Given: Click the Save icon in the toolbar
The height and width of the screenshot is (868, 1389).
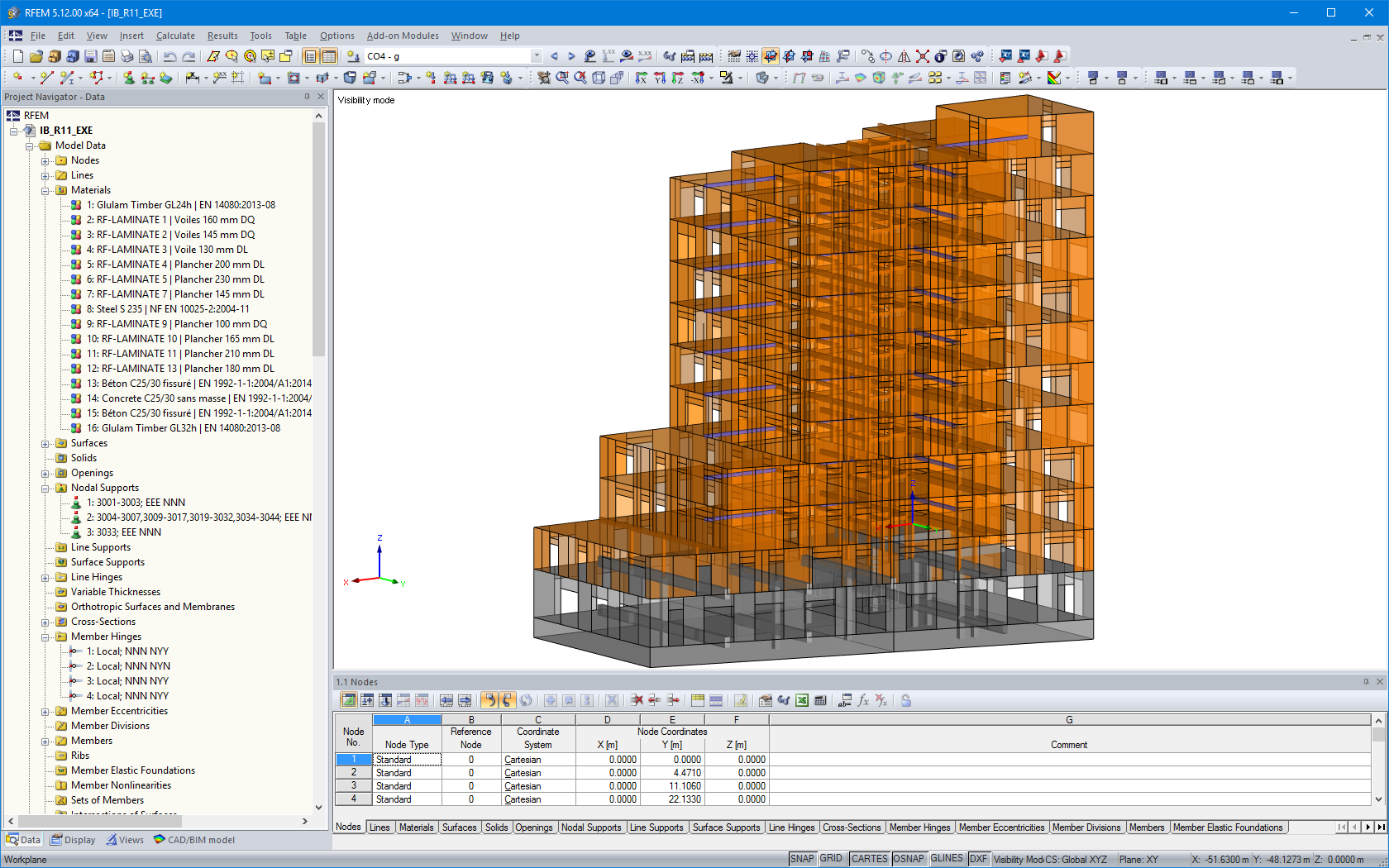Looking at the screenshot, I should [90, 56].
